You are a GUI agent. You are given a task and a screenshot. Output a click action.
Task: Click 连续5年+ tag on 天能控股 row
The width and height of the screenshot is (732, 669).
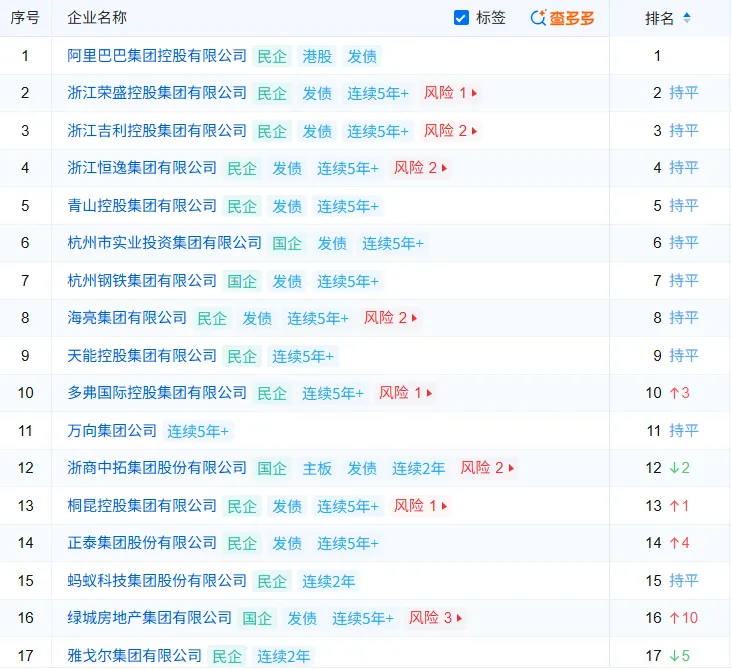(x=303, y=356)
